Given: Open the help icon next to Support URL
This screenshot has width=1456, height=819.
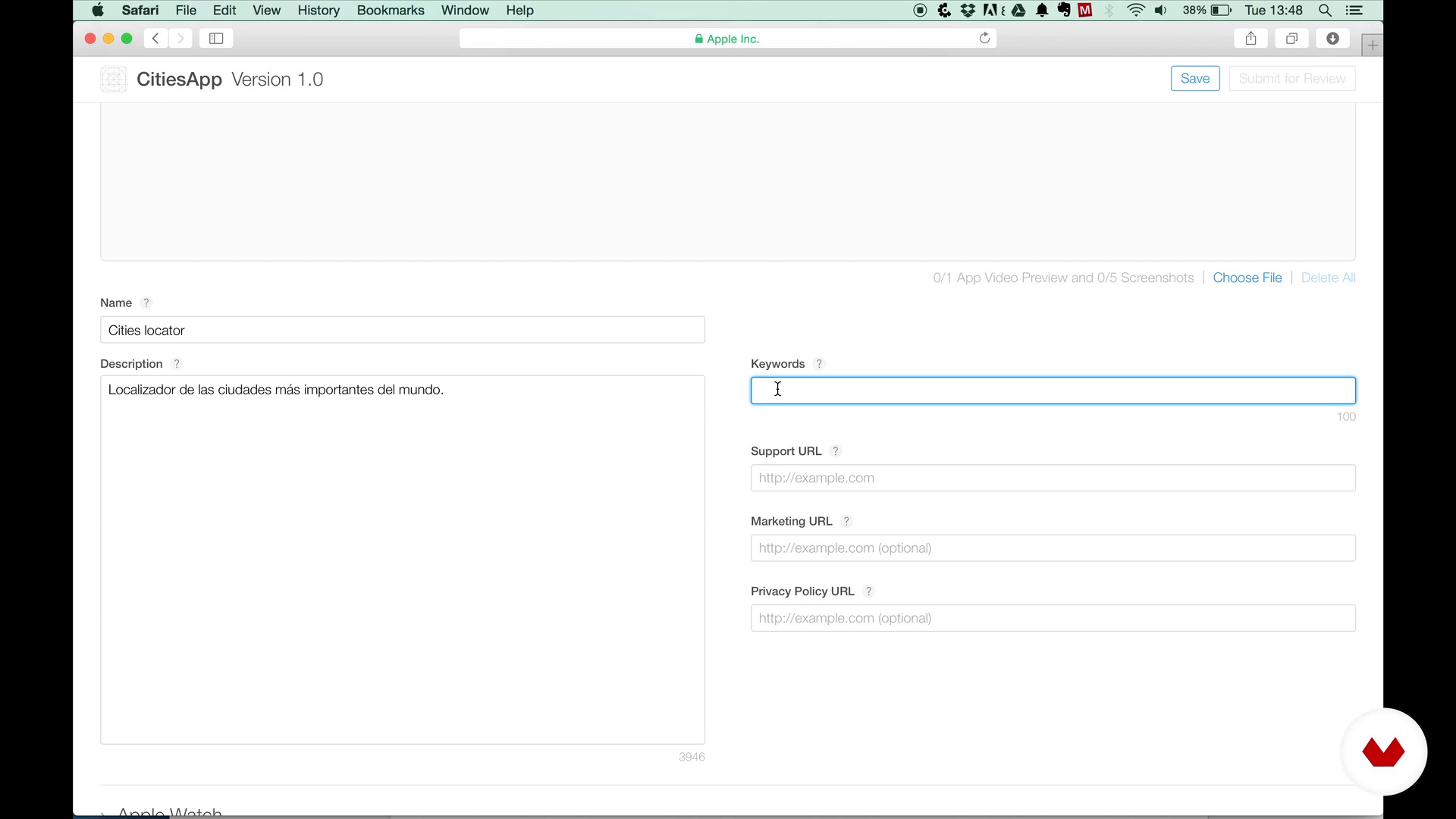Looking at the screenshot, I should click(x=836, y=451).
